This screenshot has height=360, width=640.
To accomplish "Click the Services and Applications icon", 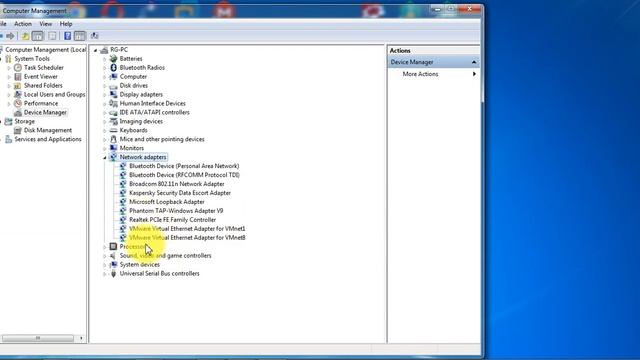I will (x=9, y=140).
